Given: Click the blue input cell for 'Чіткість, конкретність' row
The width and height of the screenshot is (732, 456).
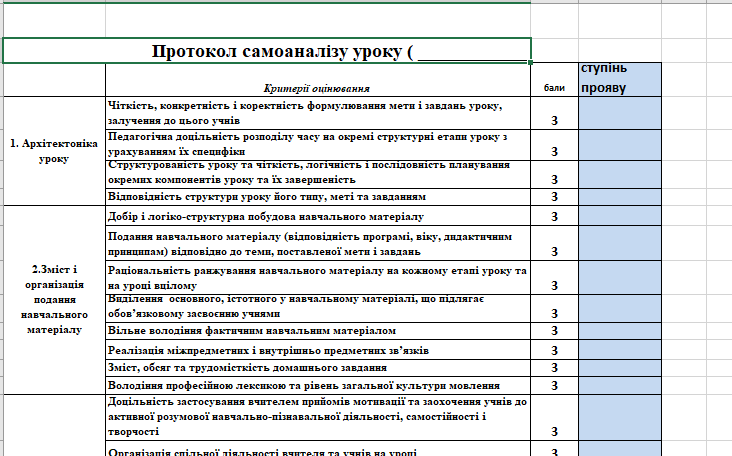Looking at the screenshot, I should 620,113.
